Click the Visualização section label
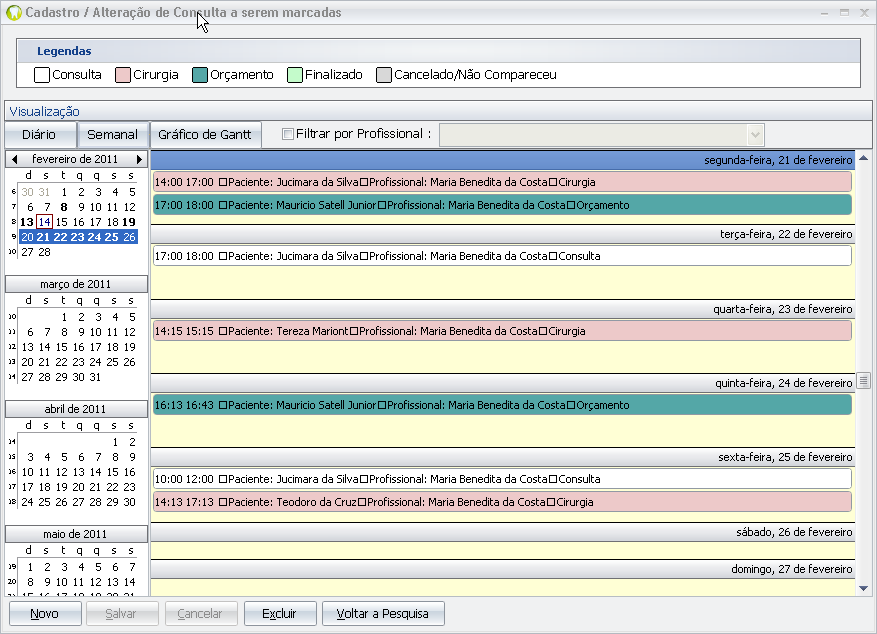The height and width of the screenshot is (634, 877). click(x=45, y=112)
